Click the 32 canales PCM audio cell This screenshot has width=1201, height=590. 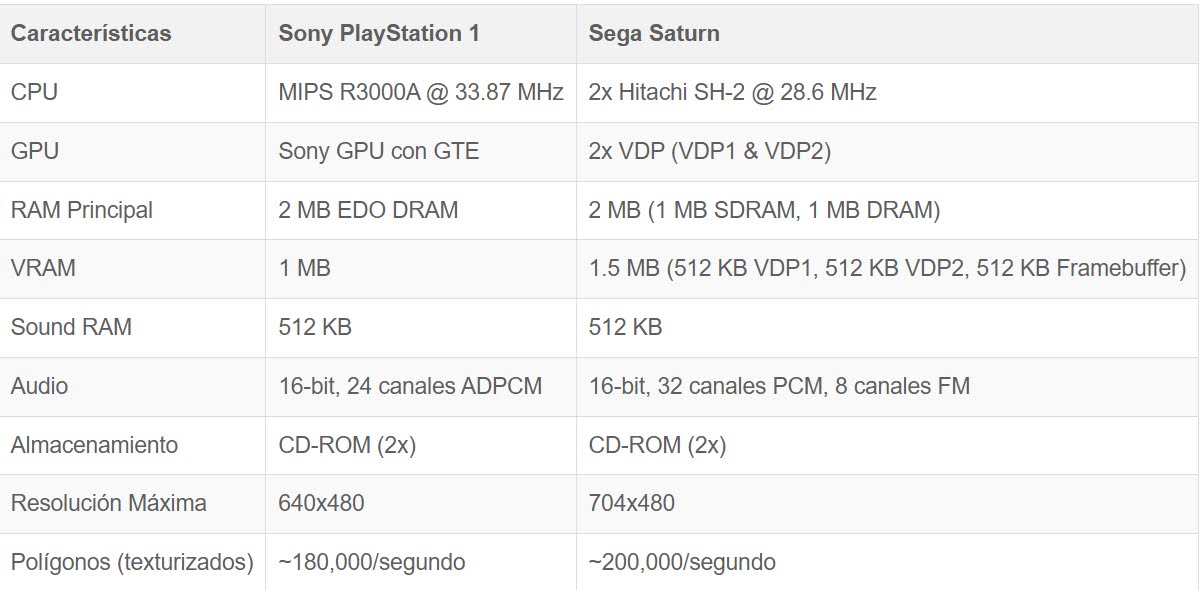click(x=779, y=386)
